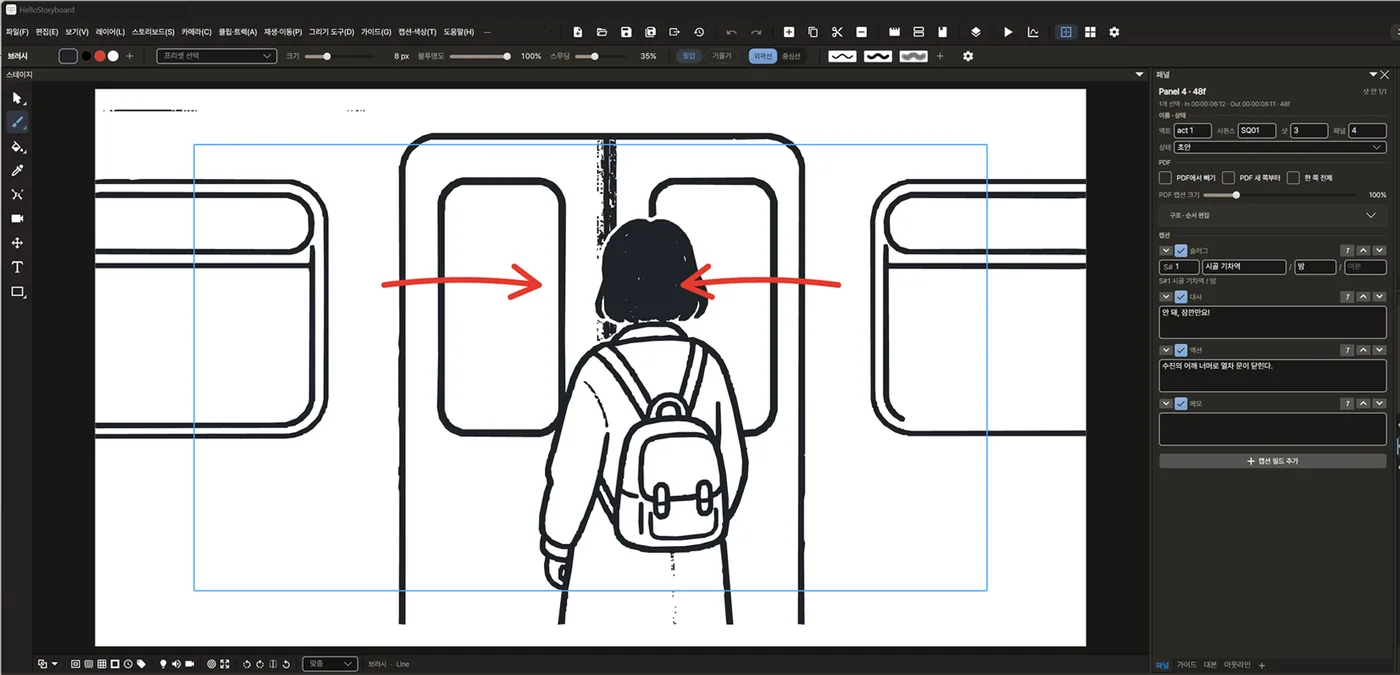Collapse the 액션 caption chevron
1400x675 pixels.
pyautogui.click(x=1166, y=350)
